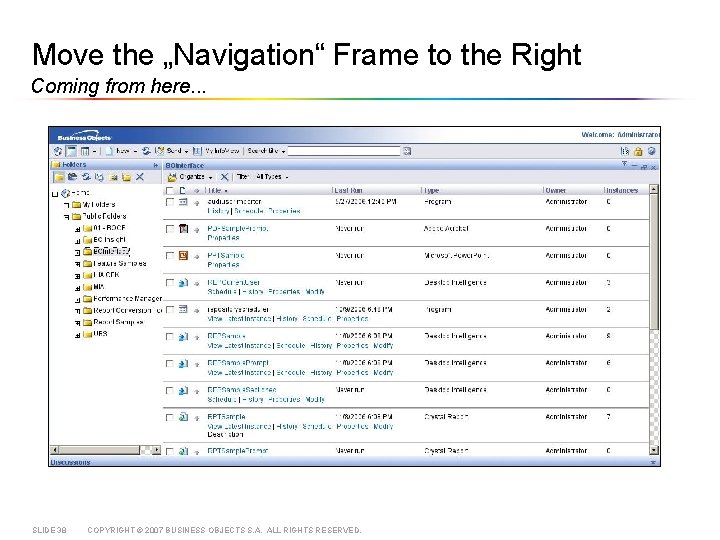720x540 pixels.
Task: Toggle the navigation panel toolbar icon
Action: [71, 151]
